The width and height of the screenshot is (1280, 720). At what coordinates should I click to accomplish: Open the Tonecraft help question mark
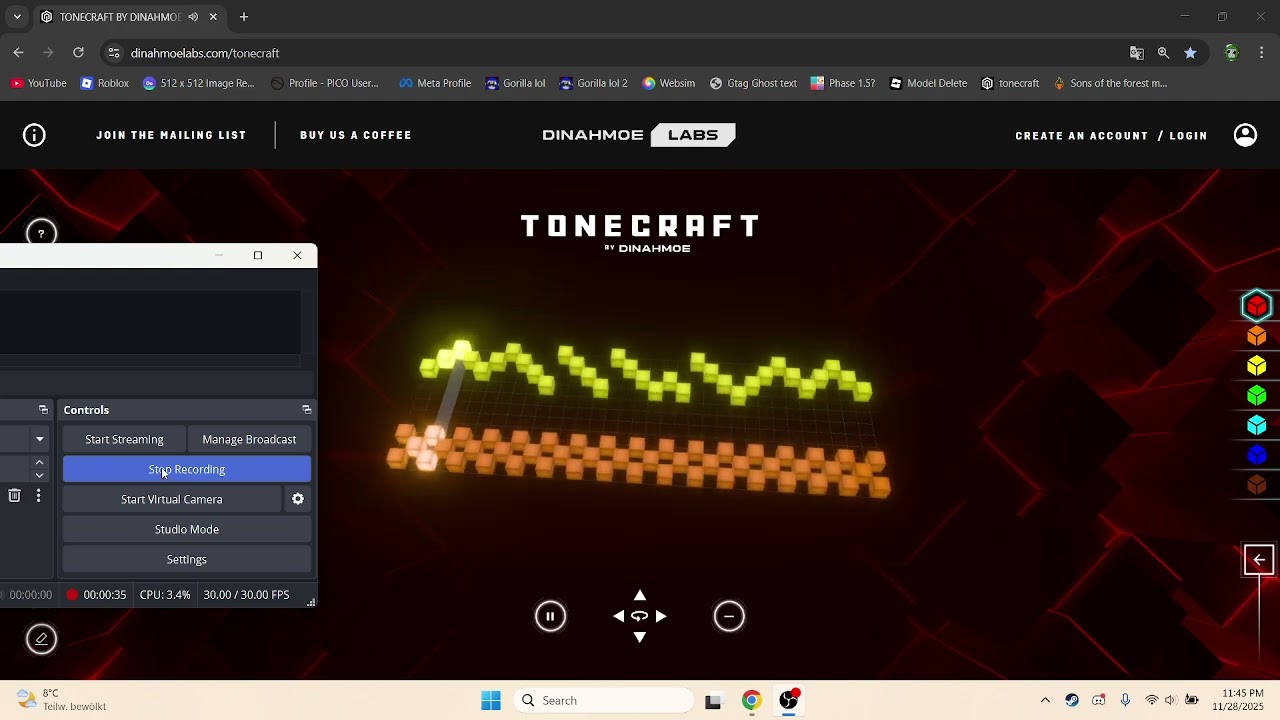tap(41, 234)
